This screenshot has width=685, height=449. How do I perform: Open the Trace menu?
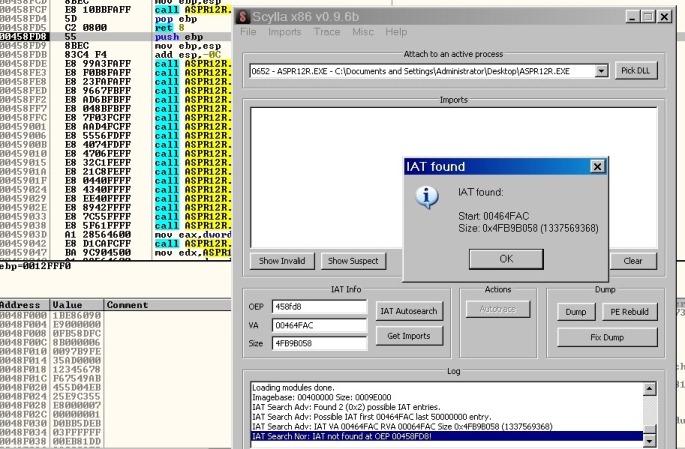click(327, 32)
